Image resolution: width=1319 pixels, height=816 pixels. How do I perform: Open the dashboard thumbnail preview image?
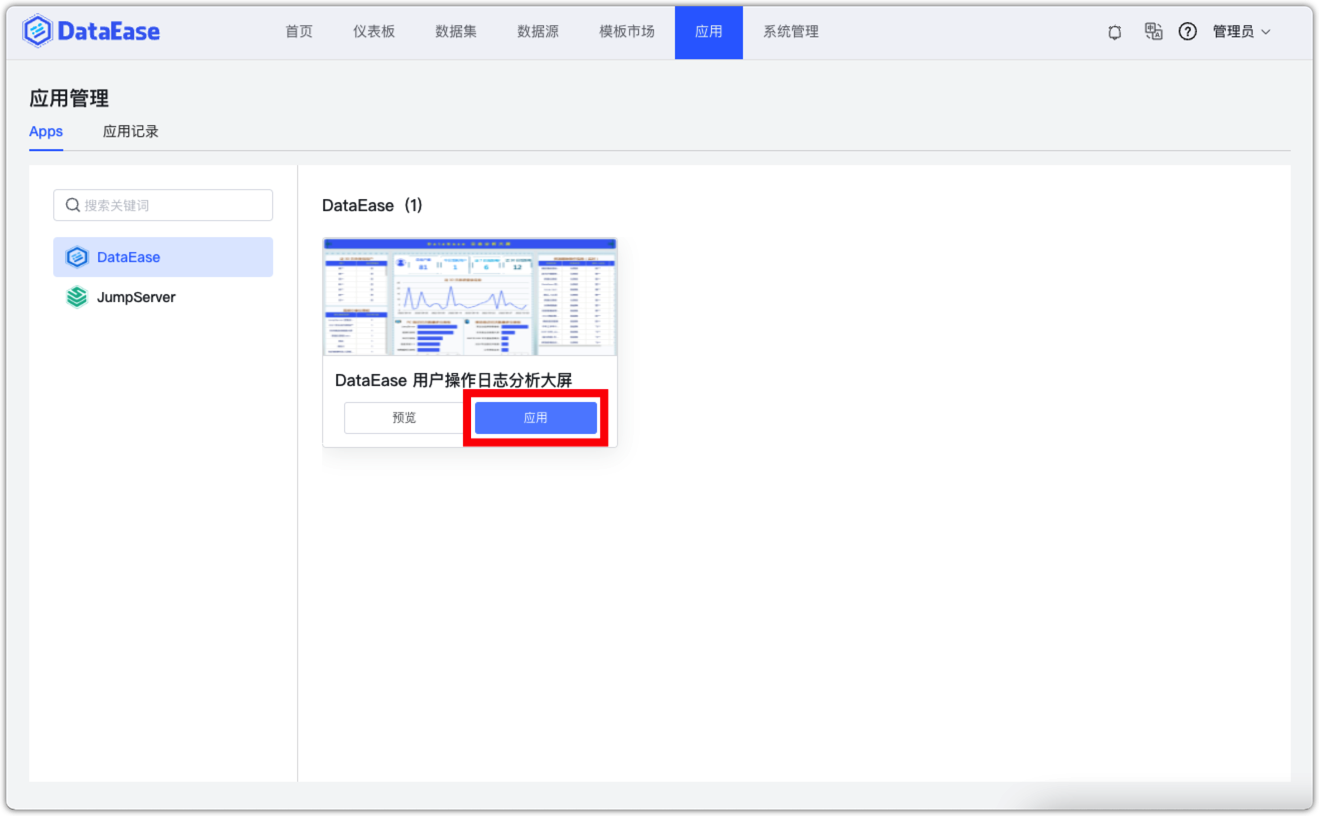[470, 297]
